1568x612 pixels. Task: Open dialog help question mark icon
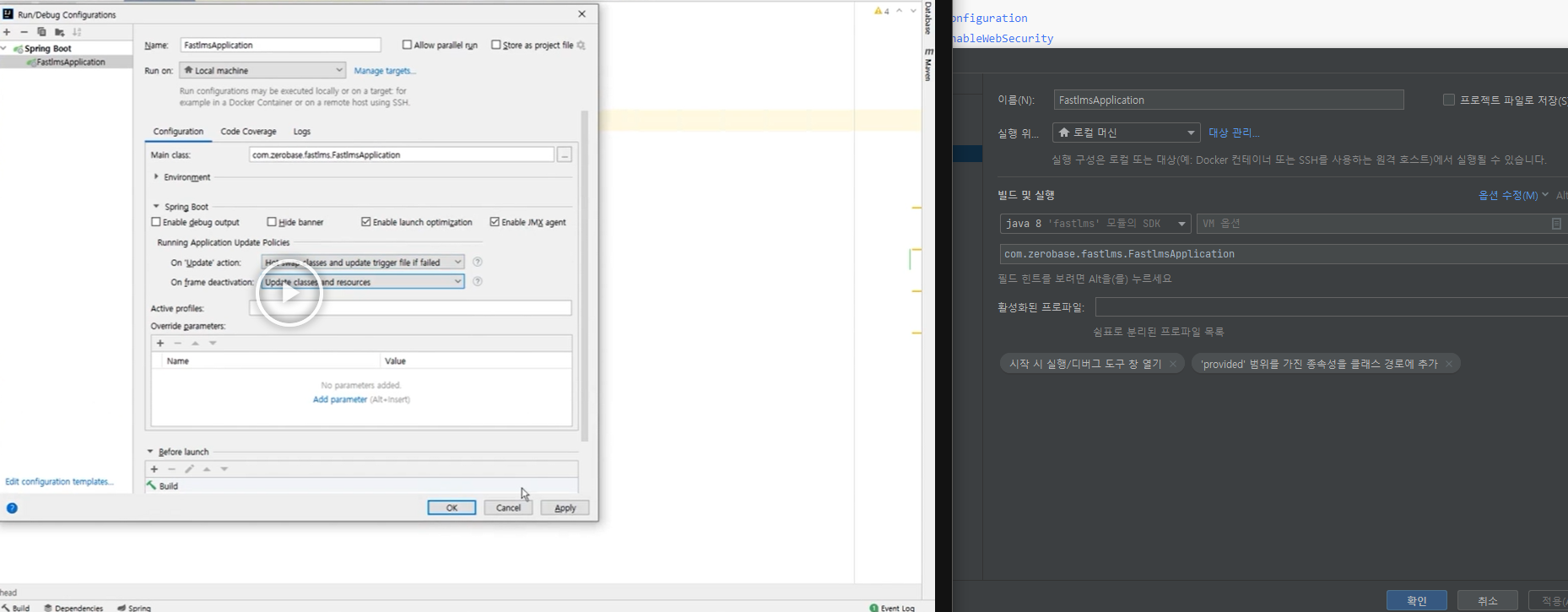tap(12, 508)
